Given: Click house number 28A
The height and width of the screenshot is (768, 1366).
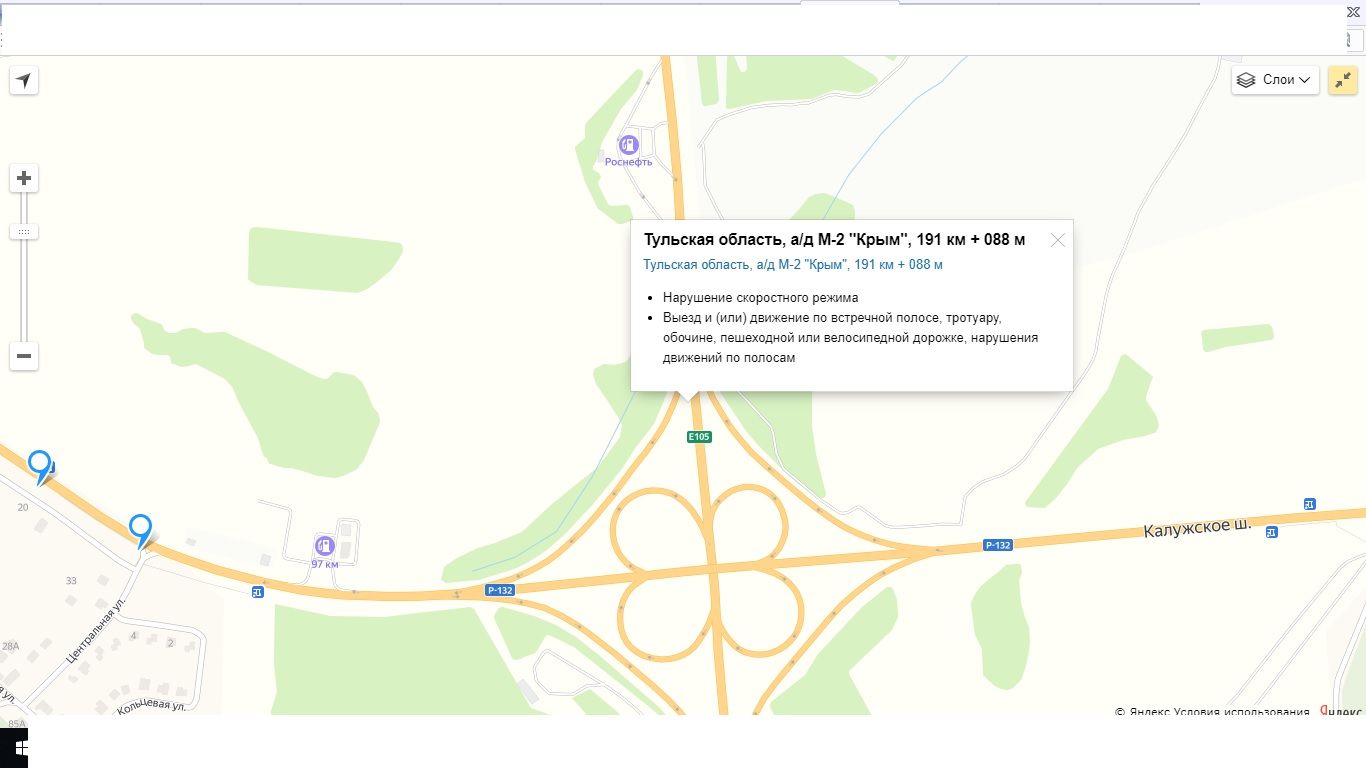Looking at the screenshot, I should click(x=10, y=646).
